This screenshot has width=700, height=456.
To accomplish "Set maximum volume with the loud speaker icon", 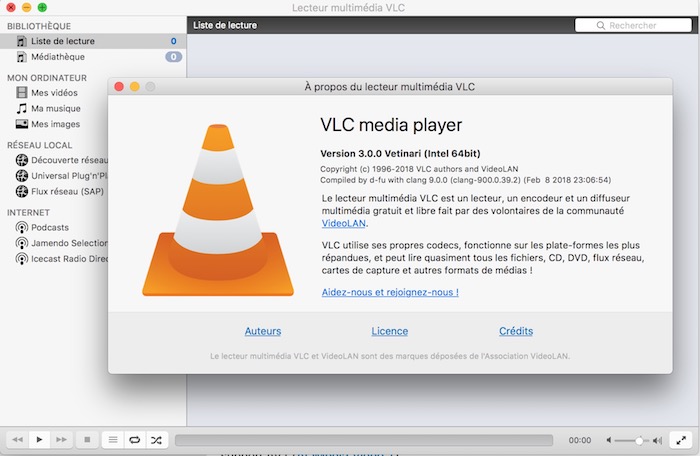I will point(657,440).
